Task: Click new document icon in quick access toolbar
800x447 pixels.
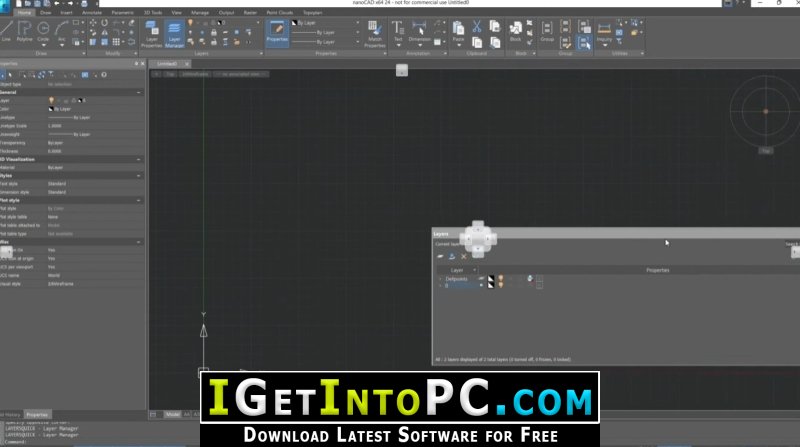Action: 19,4
